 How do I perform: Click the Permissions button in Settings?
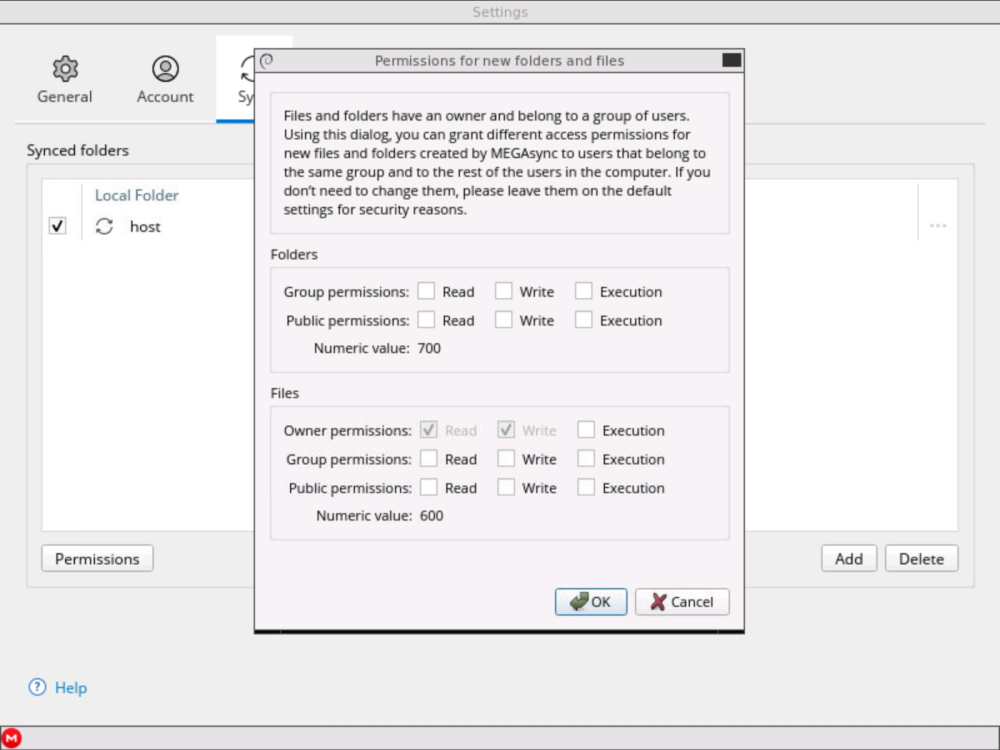97,558
